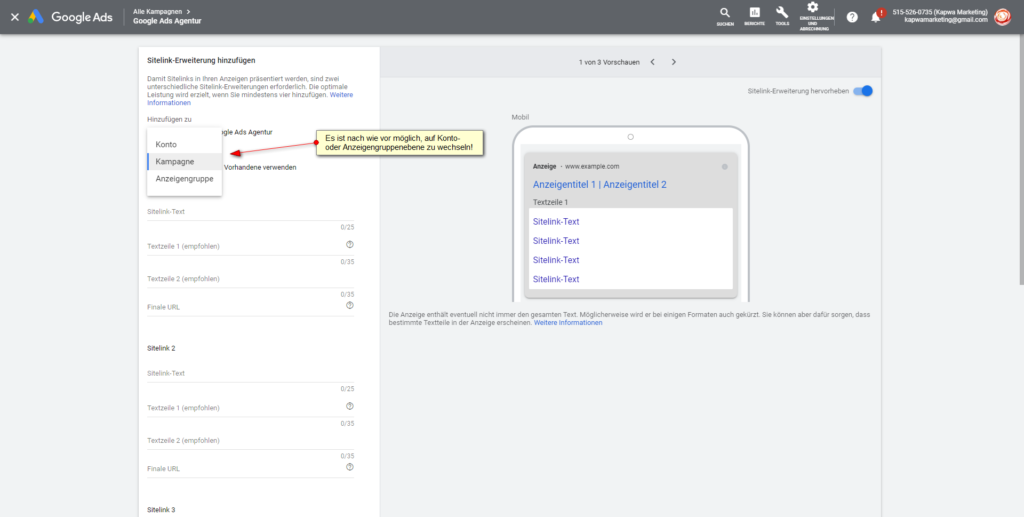This screenshot has height=517, width=1024.
Task: Click the account profile avatar
Action: tap(1002, 17)
